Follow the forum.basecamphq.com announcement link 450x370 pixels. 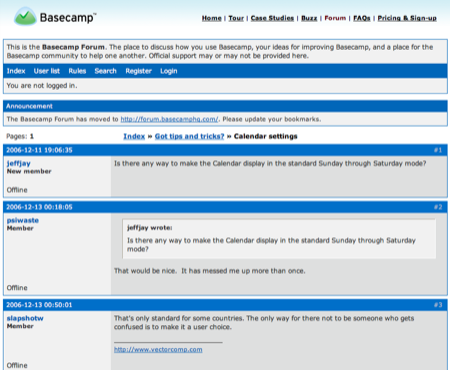click(169, 119)
